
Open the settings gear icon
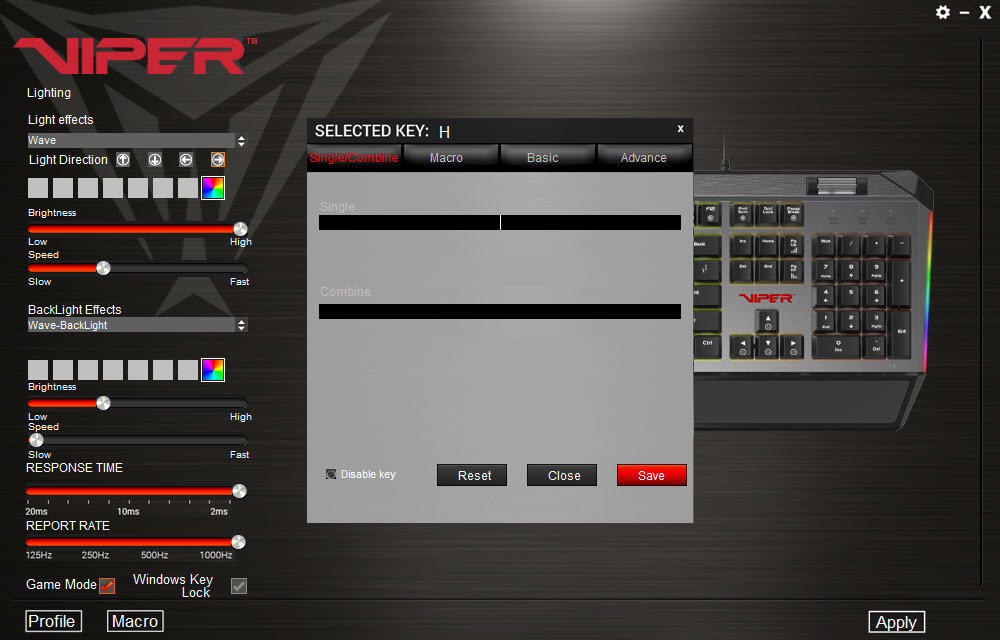coord(943,12)
